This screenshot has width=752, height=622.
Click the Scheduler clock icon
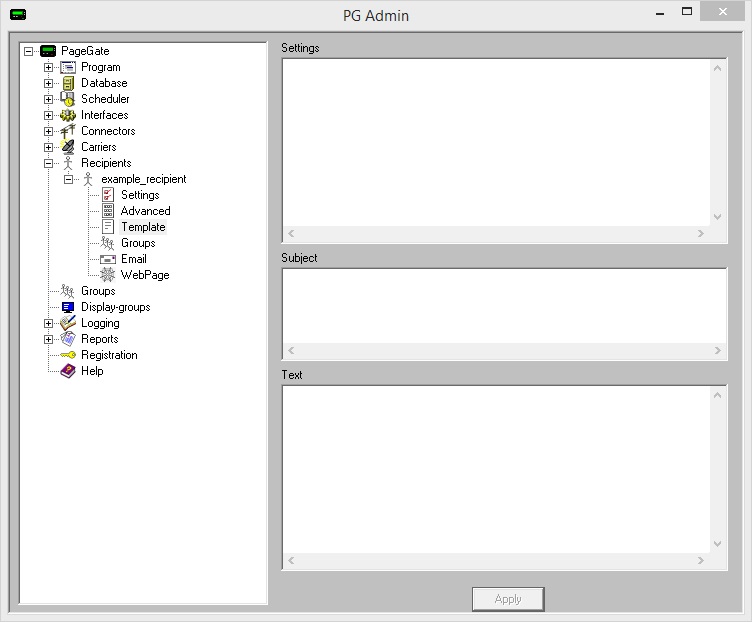(x=68, y=99)
